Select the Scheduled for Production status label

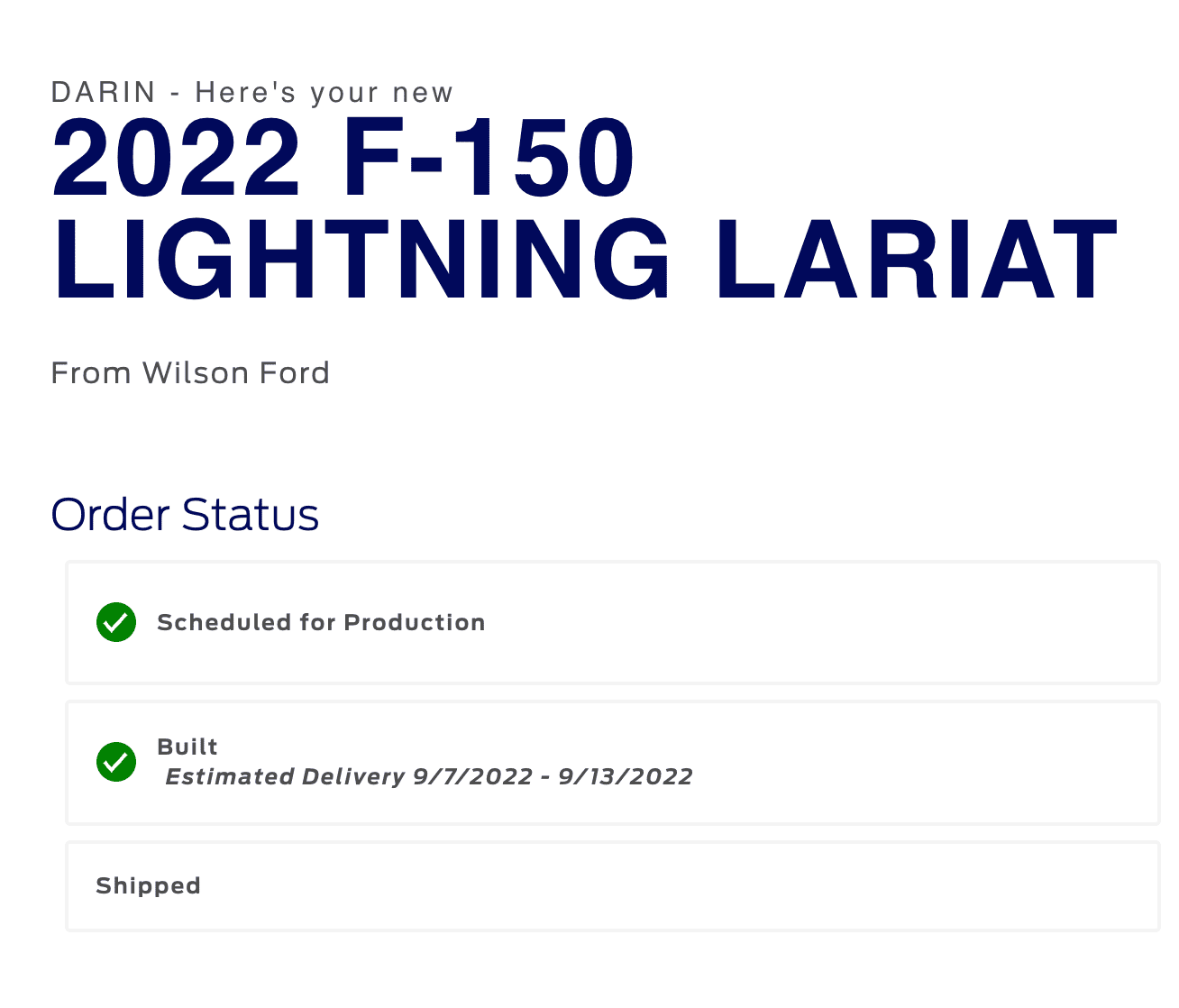(321, 622)
